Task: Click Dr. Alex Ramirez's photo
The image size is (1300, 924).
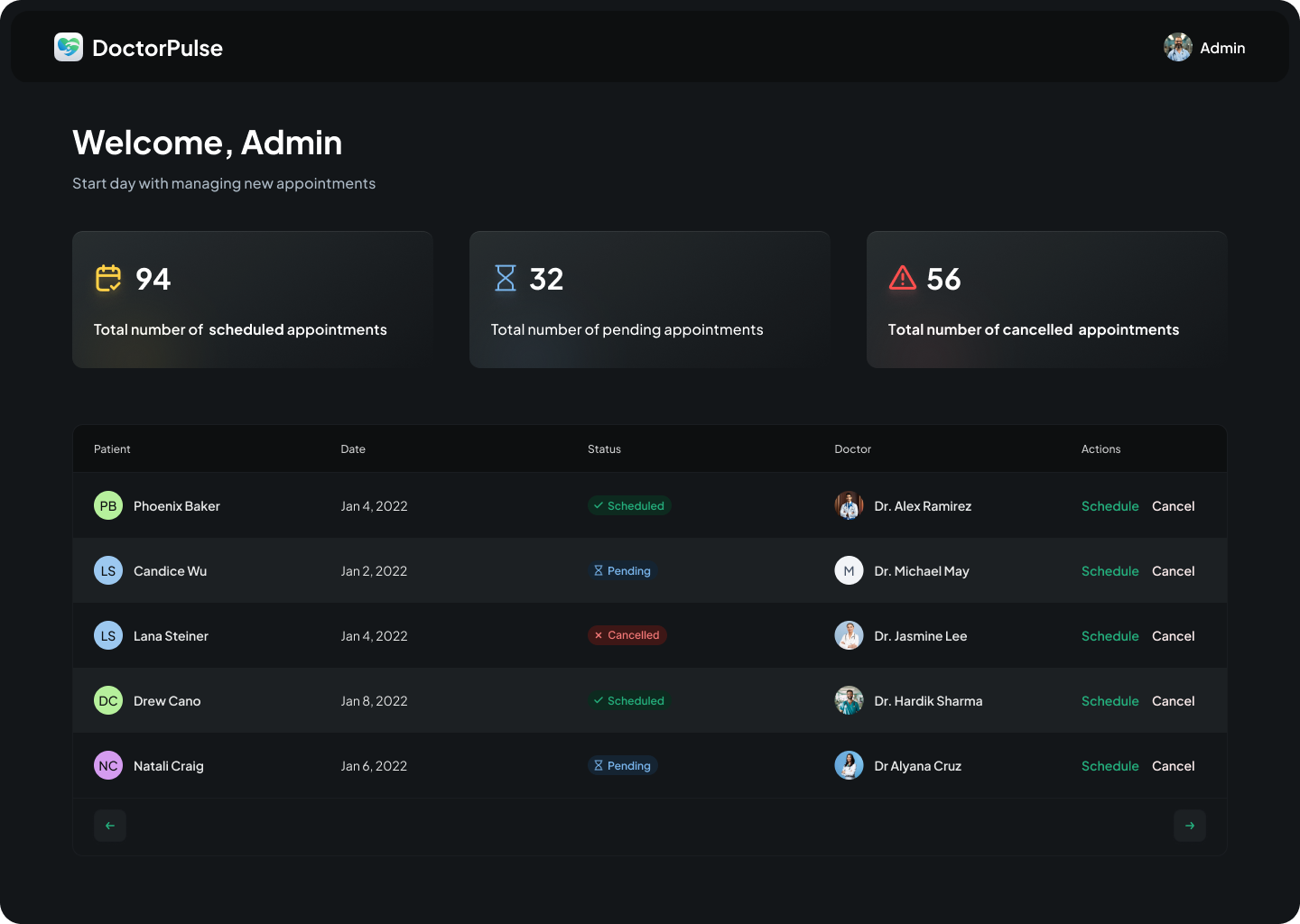Action: click(x=849, y=506)
